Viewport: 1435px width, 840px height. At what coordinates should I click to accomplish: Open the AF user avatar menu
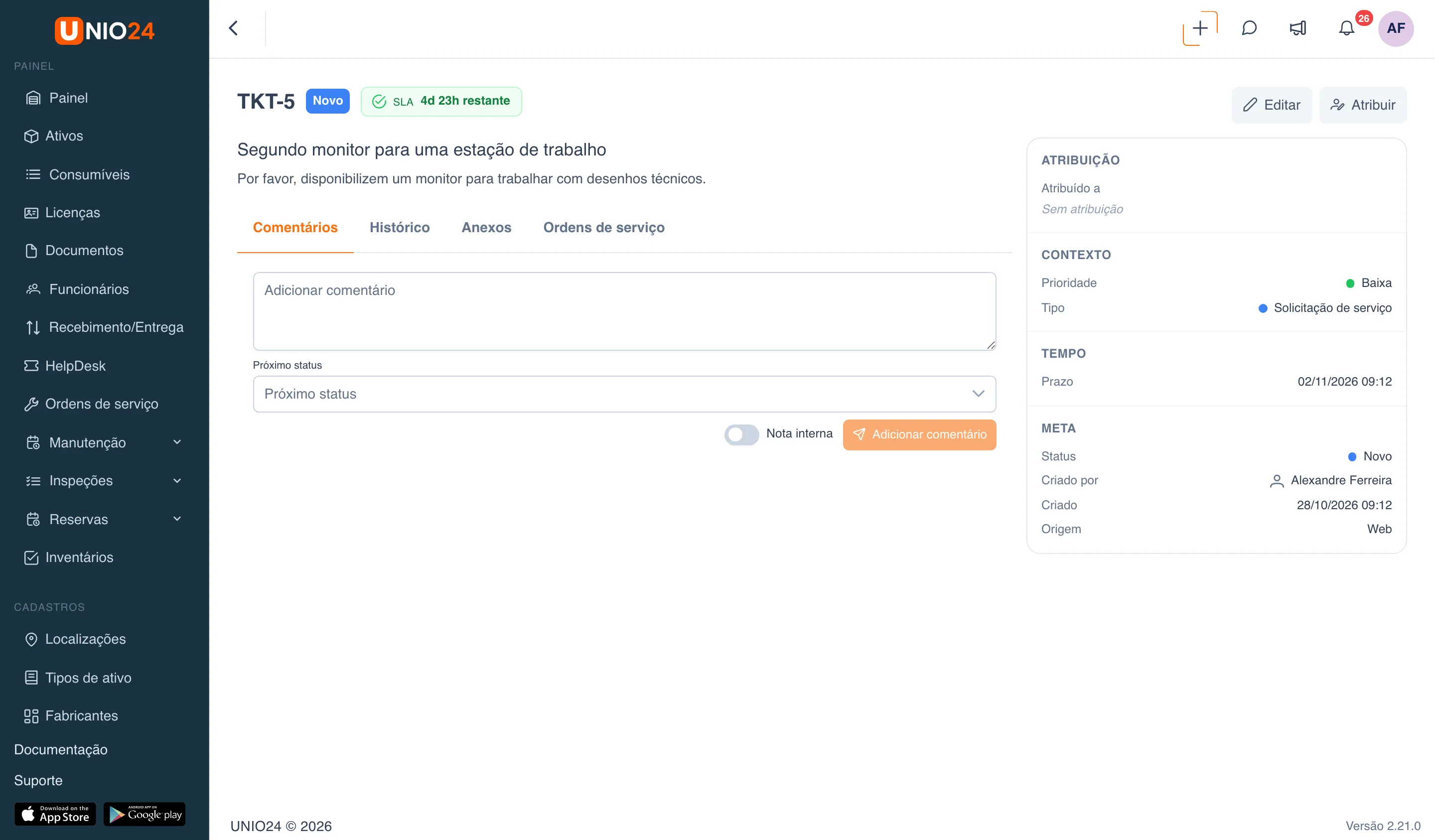pos(1395,28)
